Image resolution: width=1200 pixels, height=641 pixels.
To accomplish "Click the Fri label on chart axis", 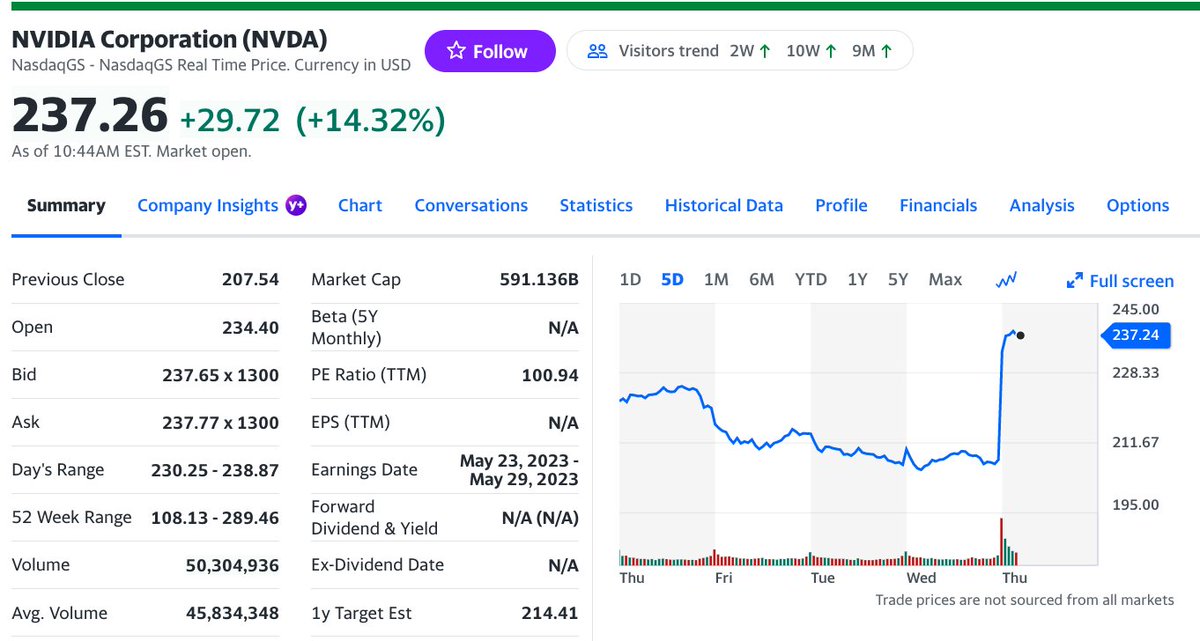I will (x=724, y=578).
